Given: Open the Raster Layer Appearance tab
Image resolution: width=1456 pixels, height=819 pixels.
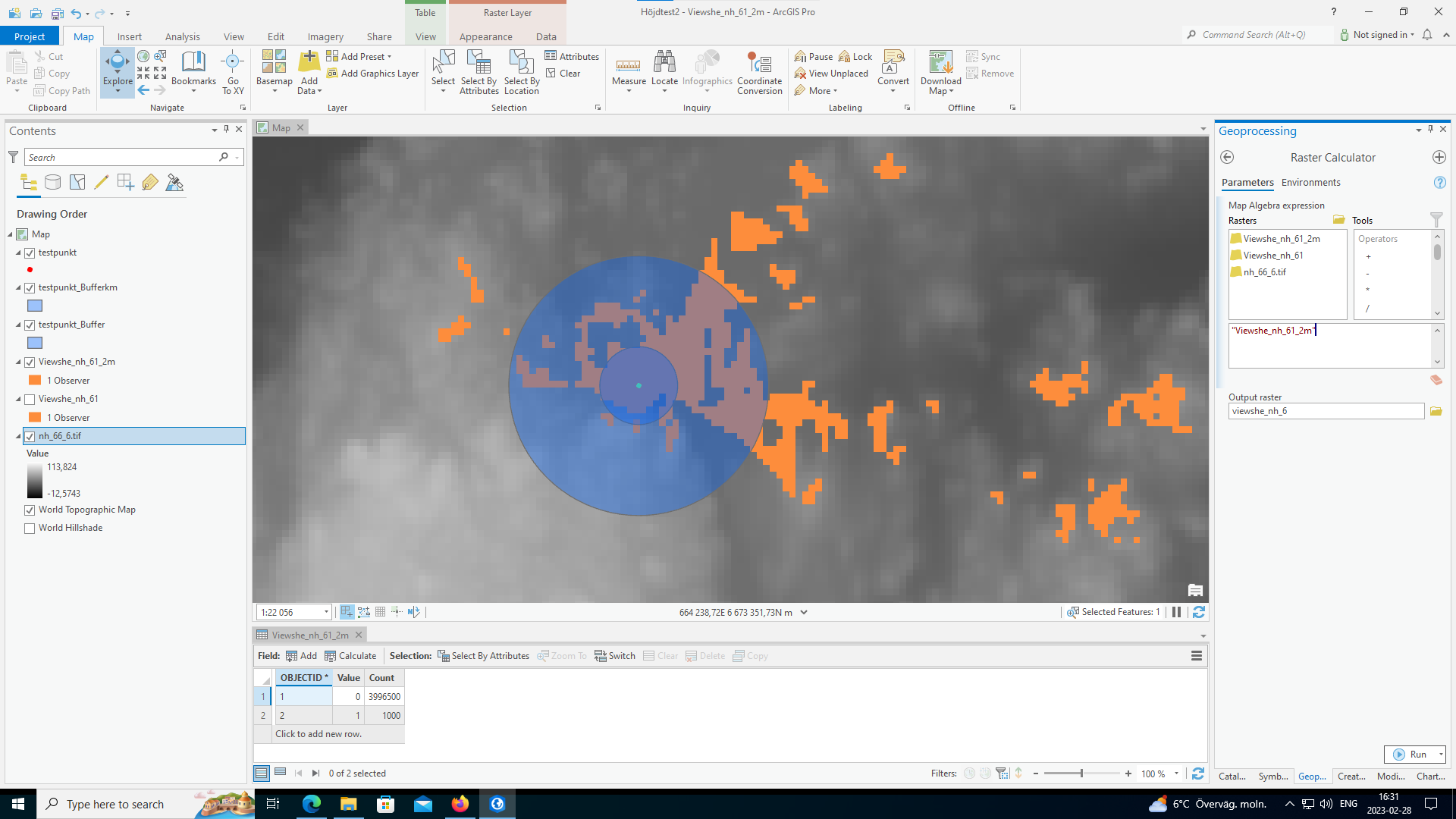Looking at the screenshot, I should click(x=485, y=36).
